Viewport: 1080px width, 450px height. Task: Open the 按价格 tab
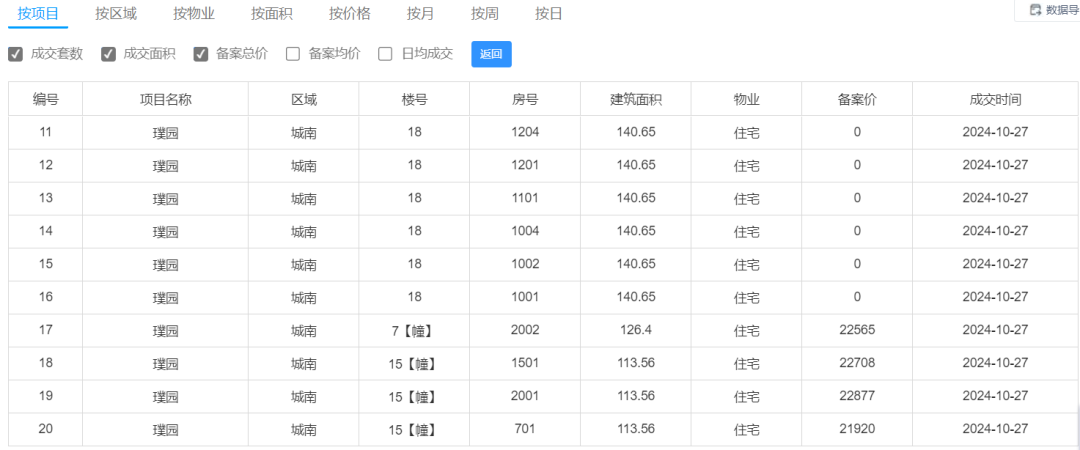click(x=349, y=13)
